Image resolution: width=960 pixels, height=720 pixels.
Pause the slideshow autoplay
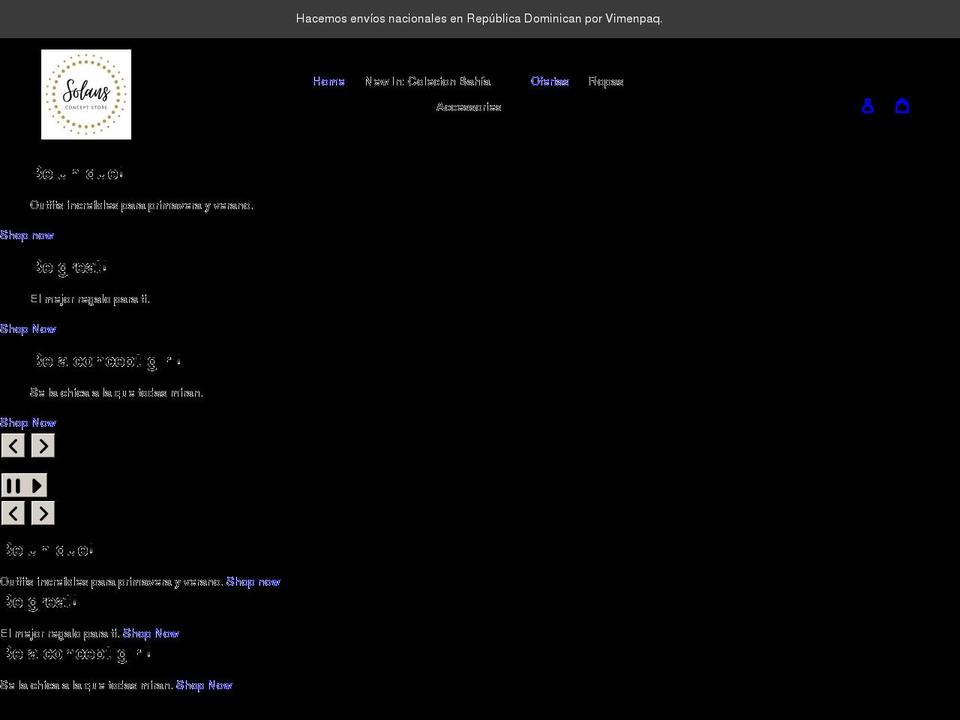pyautogui.click(x=11, y=484)
